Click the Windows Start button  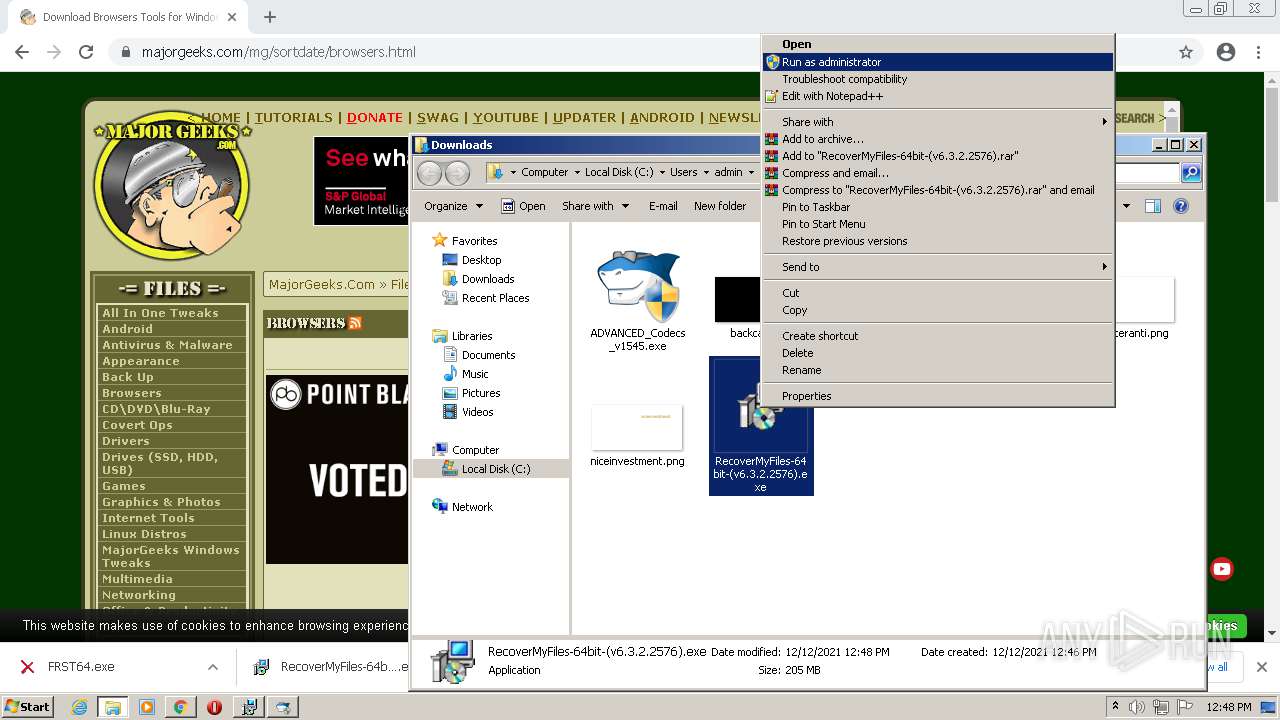pyautogui.click(x=27, y=706)
